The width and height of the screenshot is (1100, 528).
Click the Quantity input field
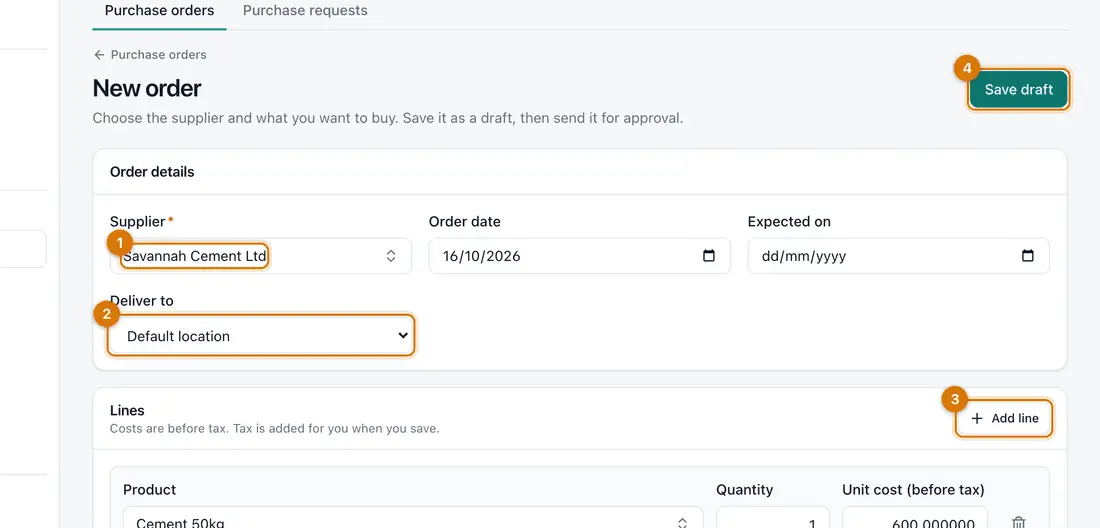772,517
